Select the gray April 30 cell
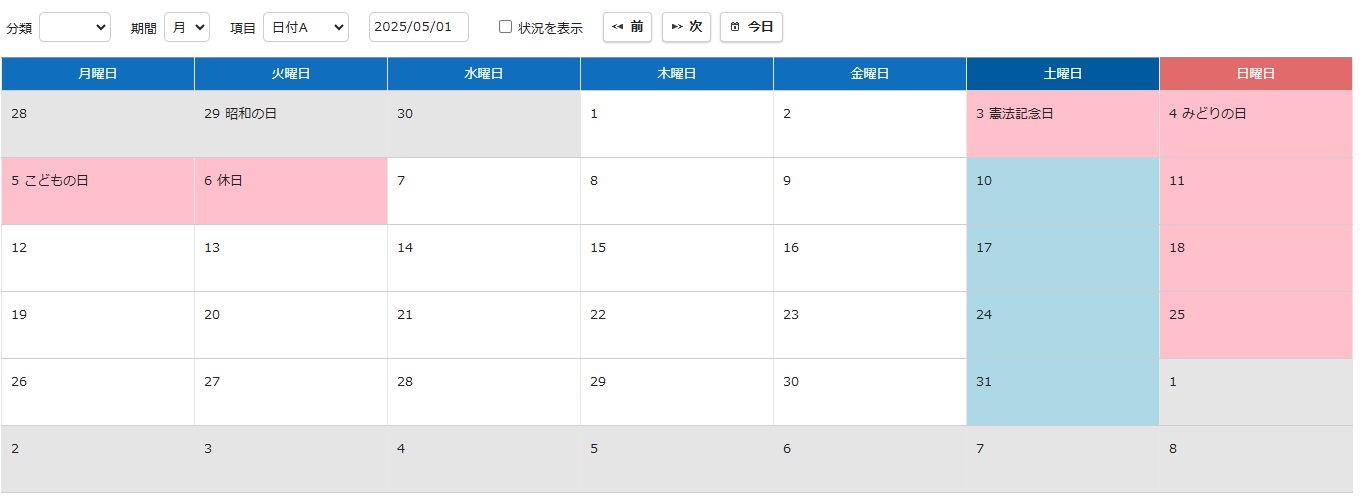The height and width of the screenshot is (497, 1361). (x=484, y=124)
